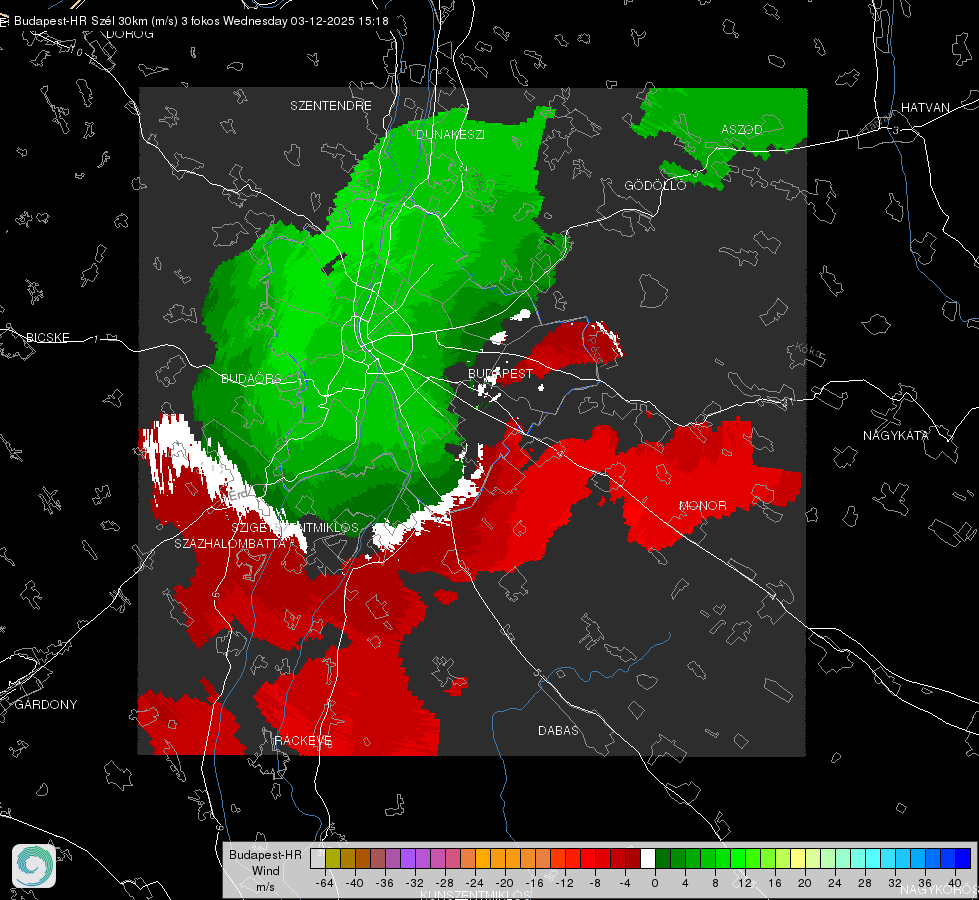Image resolution: width=979 pixels, height=900 pixels.
Task: Click the yellow swatch above legend value 20
Action: [x=799, y=858]
